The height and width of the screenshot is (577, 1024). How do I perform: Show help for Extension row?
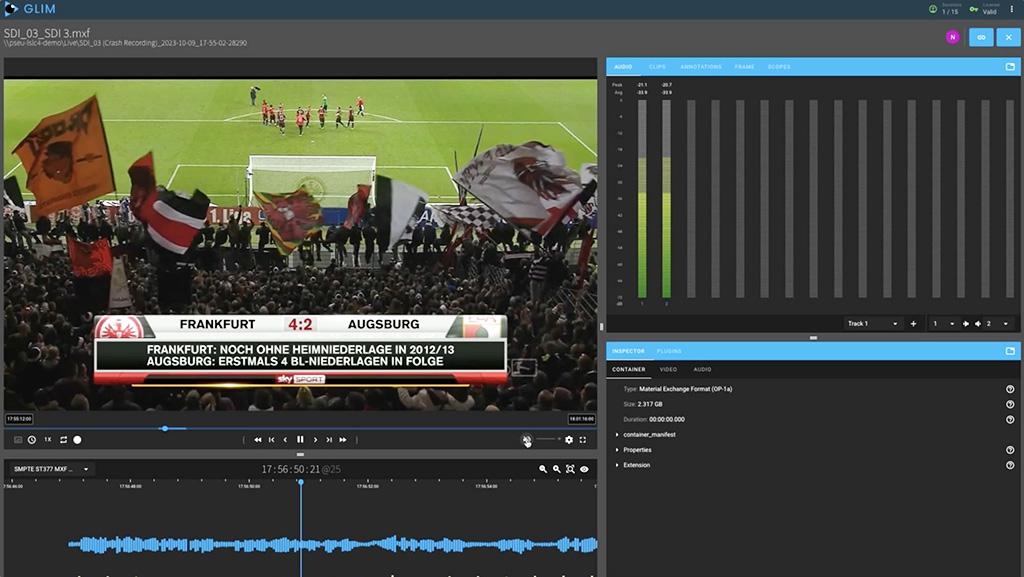click(x=1010, y=465)
